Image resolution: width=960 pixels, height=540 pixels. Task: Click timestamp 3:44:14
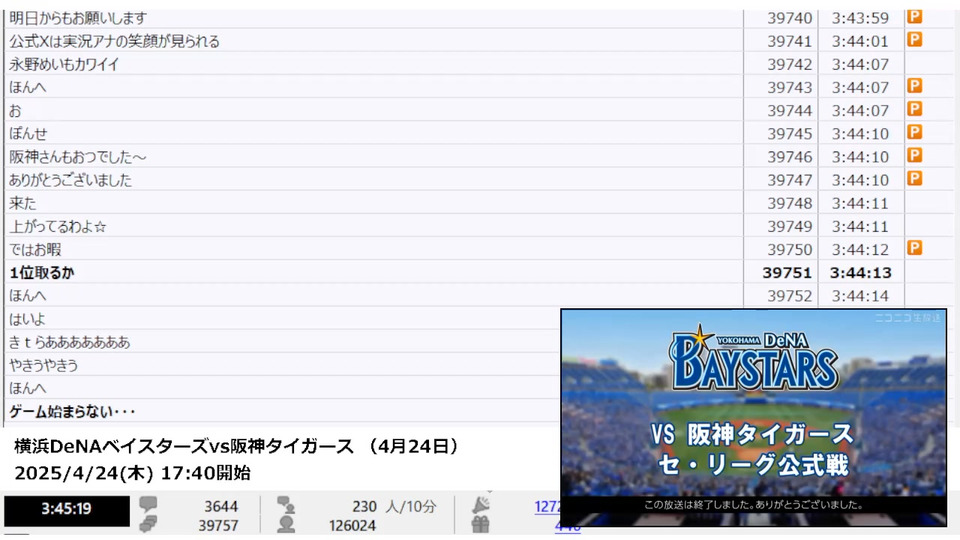(x=860, y=296)
